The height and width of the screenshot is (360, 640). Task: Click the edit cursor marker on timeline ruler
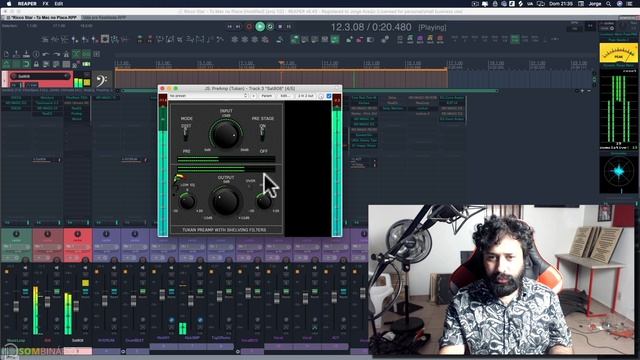[281, 63]
